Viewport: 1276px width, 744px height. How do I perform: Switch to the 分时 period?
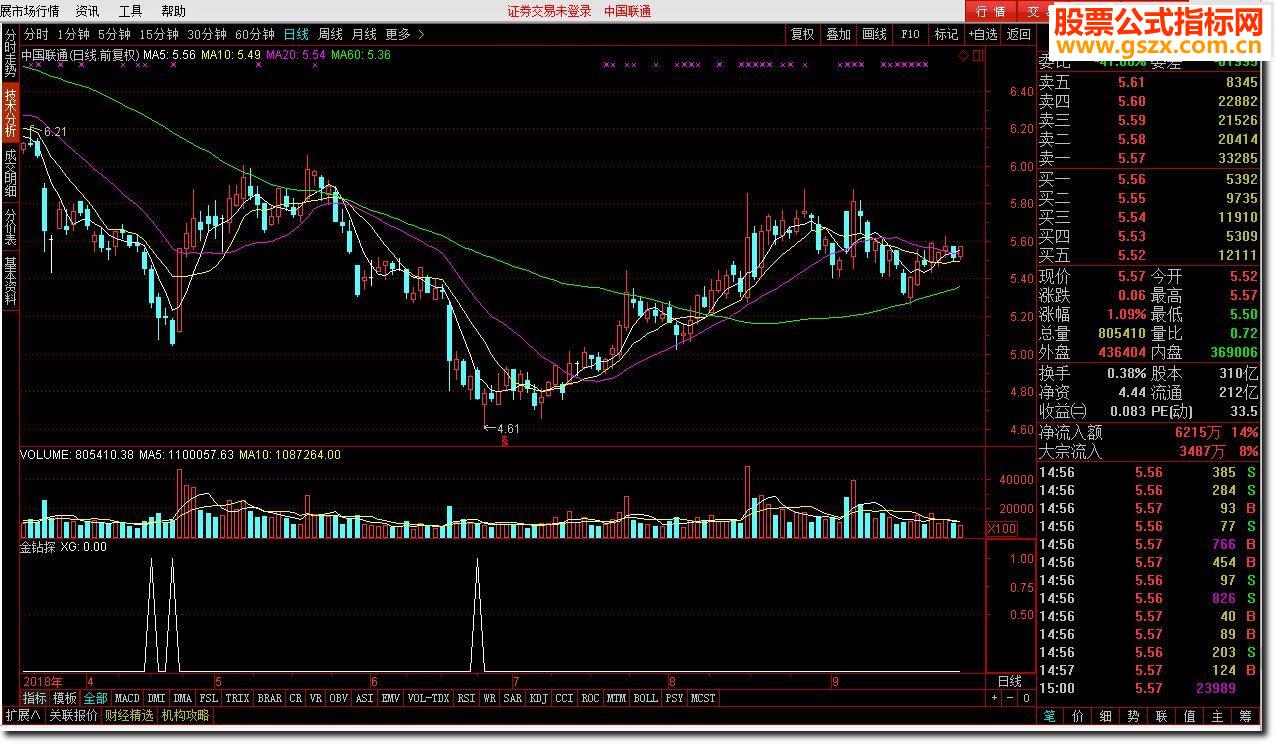pos(36,34)
